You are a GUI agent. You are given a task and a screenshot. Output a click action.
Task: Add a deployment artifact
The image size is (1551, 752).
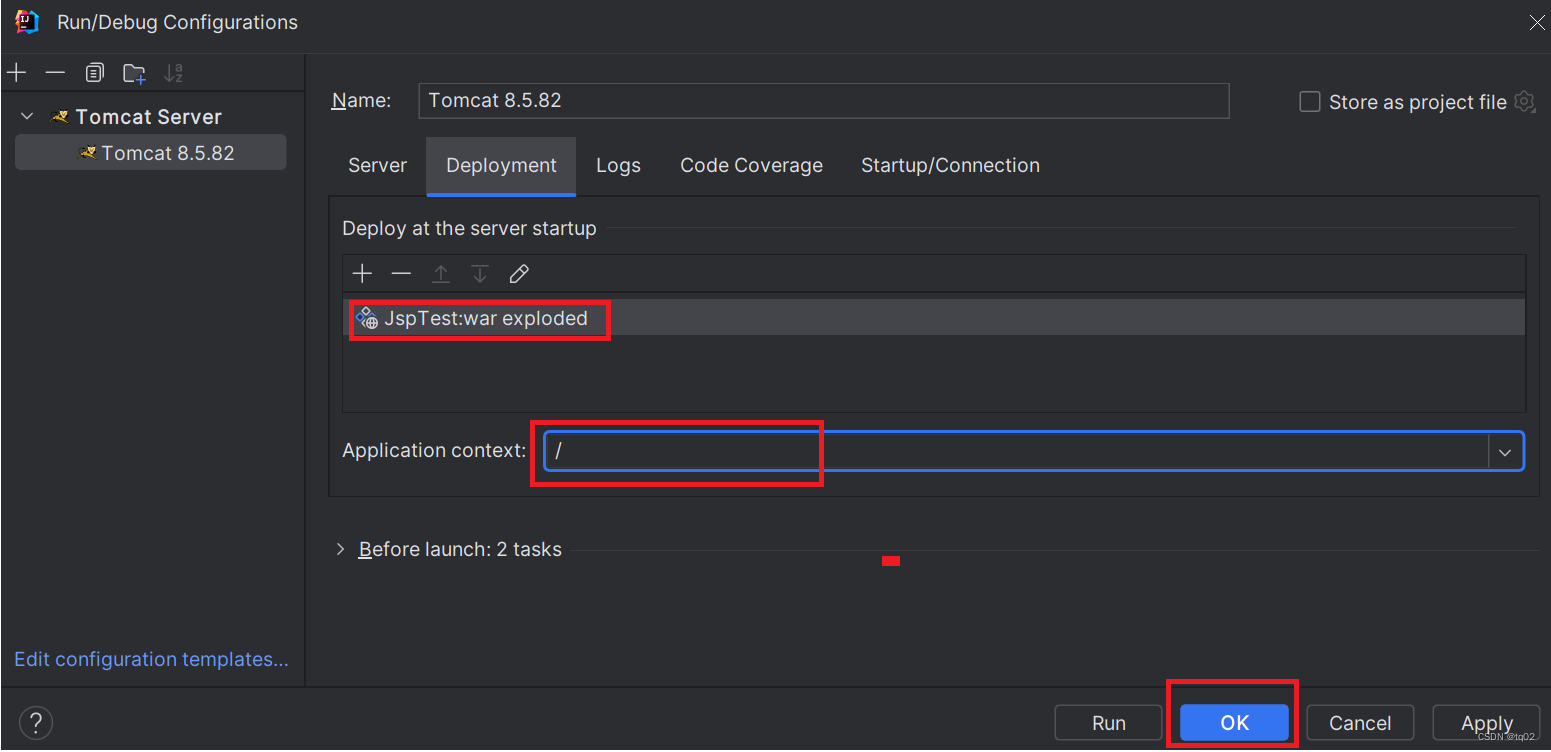[x=362, y=274]
